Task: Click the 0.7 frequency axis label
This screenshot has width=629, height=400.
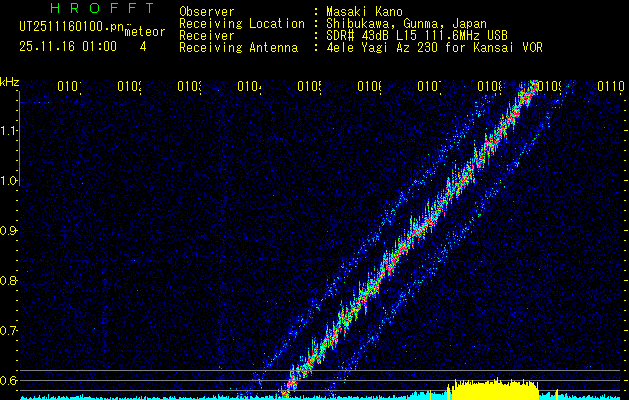Action: 8,331
